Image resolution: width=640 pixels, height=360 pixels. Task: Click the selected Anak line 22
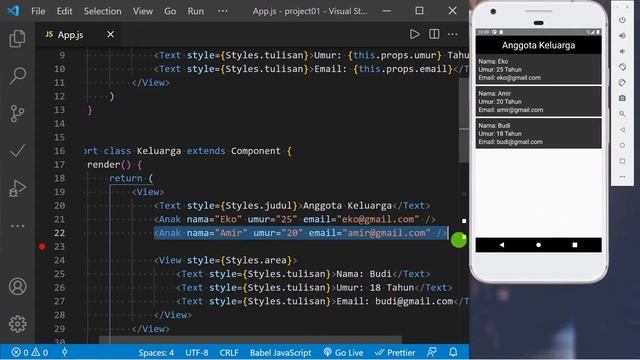(300, 233)
